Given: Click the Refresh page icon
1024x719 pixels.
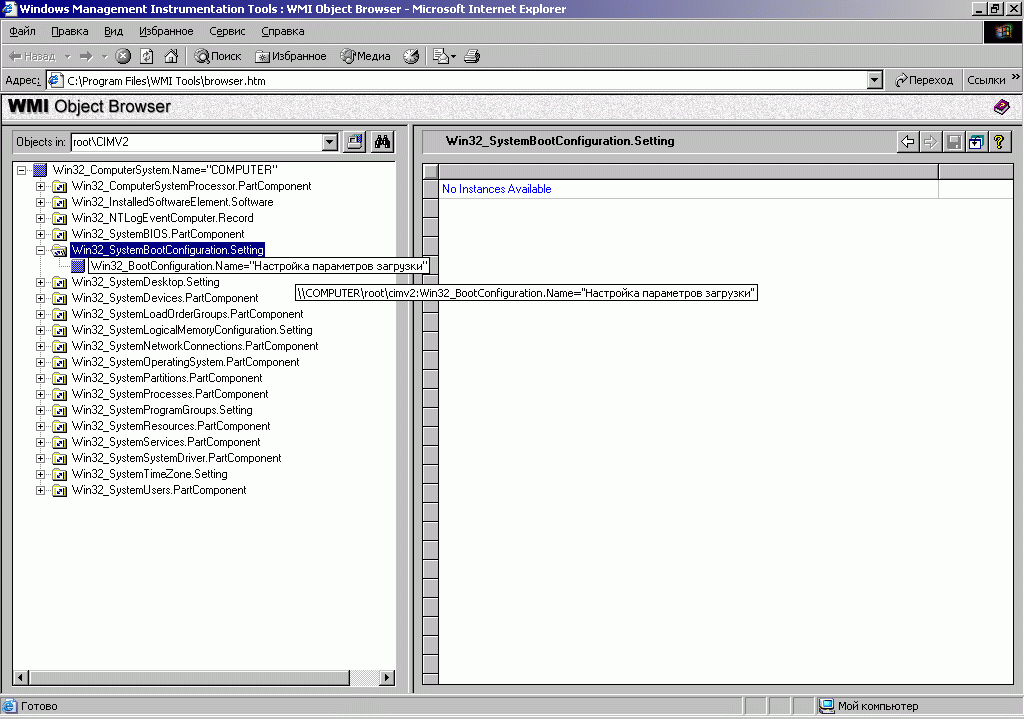Looking at the screenshot, I should point(147,57).
